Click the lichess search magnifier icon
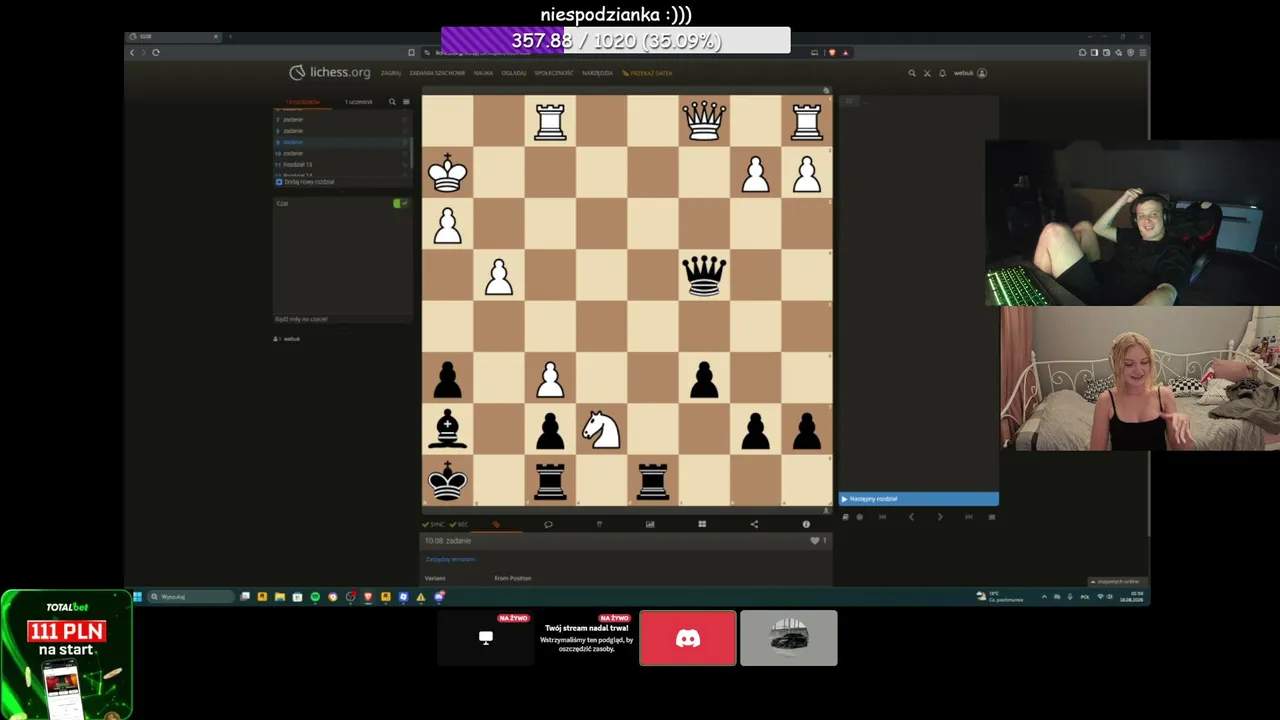Image resolution: width=1280 pixels, height=720 pixels. pos(911,73)
